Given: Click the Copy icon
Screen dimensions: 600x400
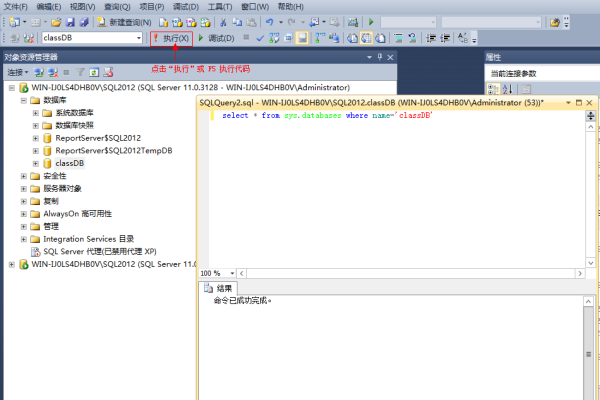Looking at the screenshot, I should pyautogui.click(x=237, y=22).
